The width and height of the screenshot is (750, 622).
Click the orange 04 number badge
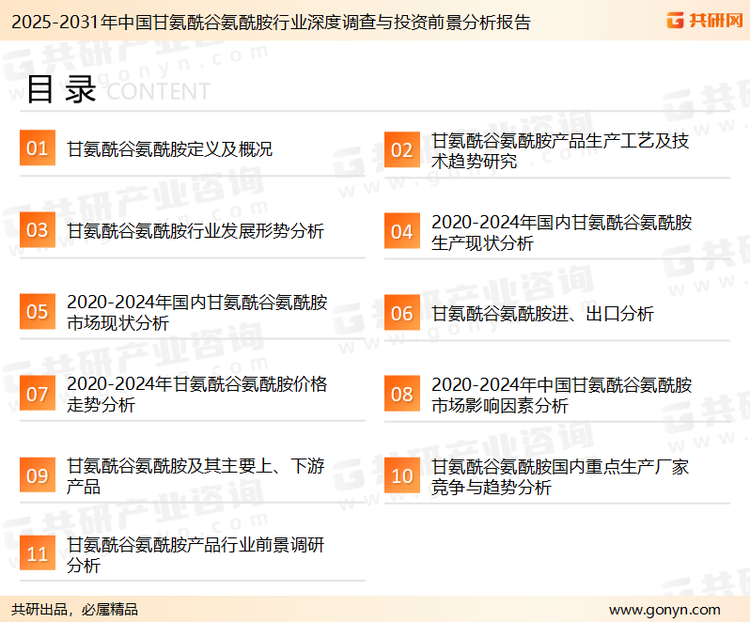pyautogui.click(x=402, y=231)
